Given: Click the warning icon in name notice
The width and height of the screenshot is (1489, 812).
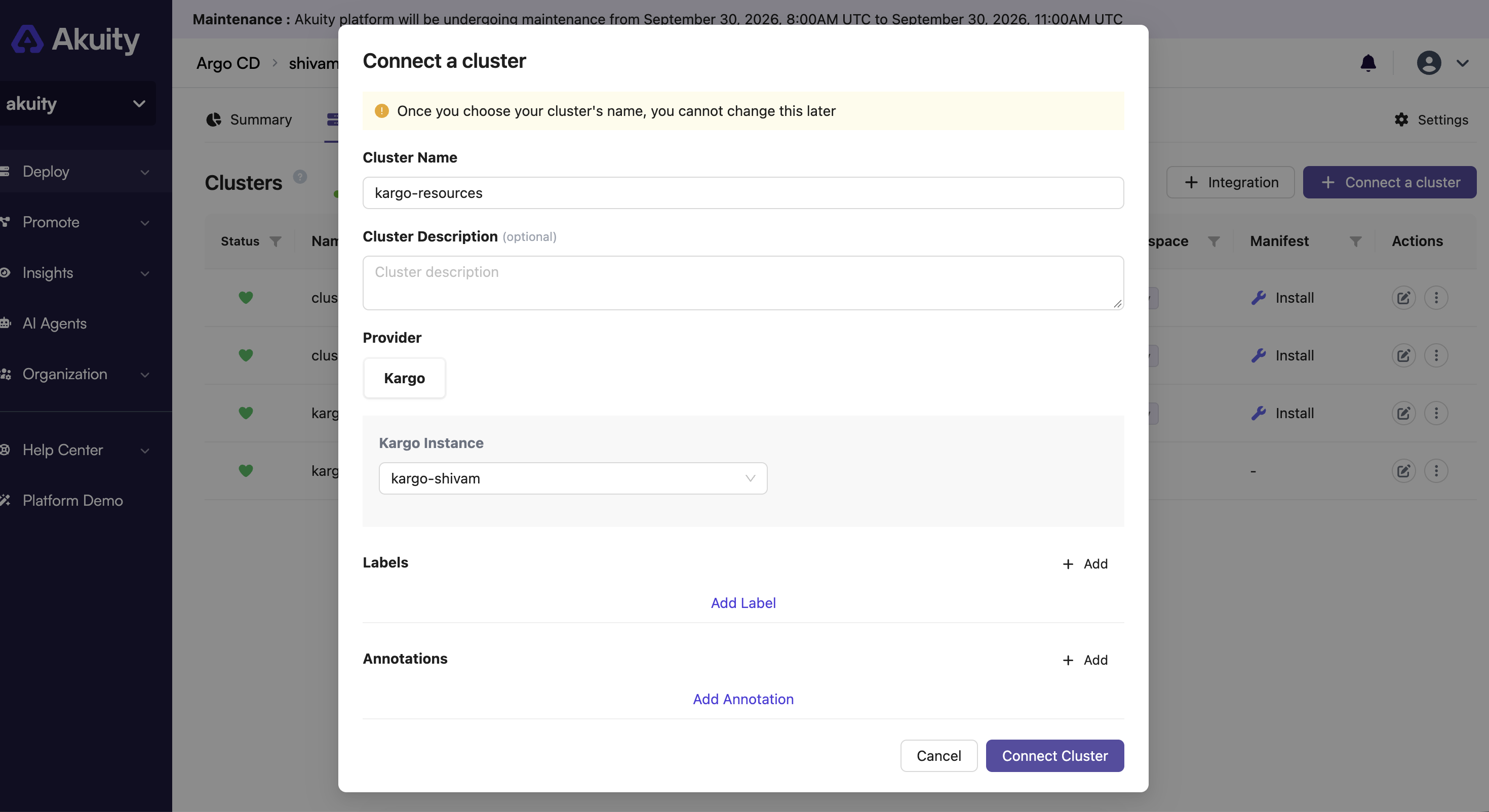Looking at the screenshot, I should 381,111.
